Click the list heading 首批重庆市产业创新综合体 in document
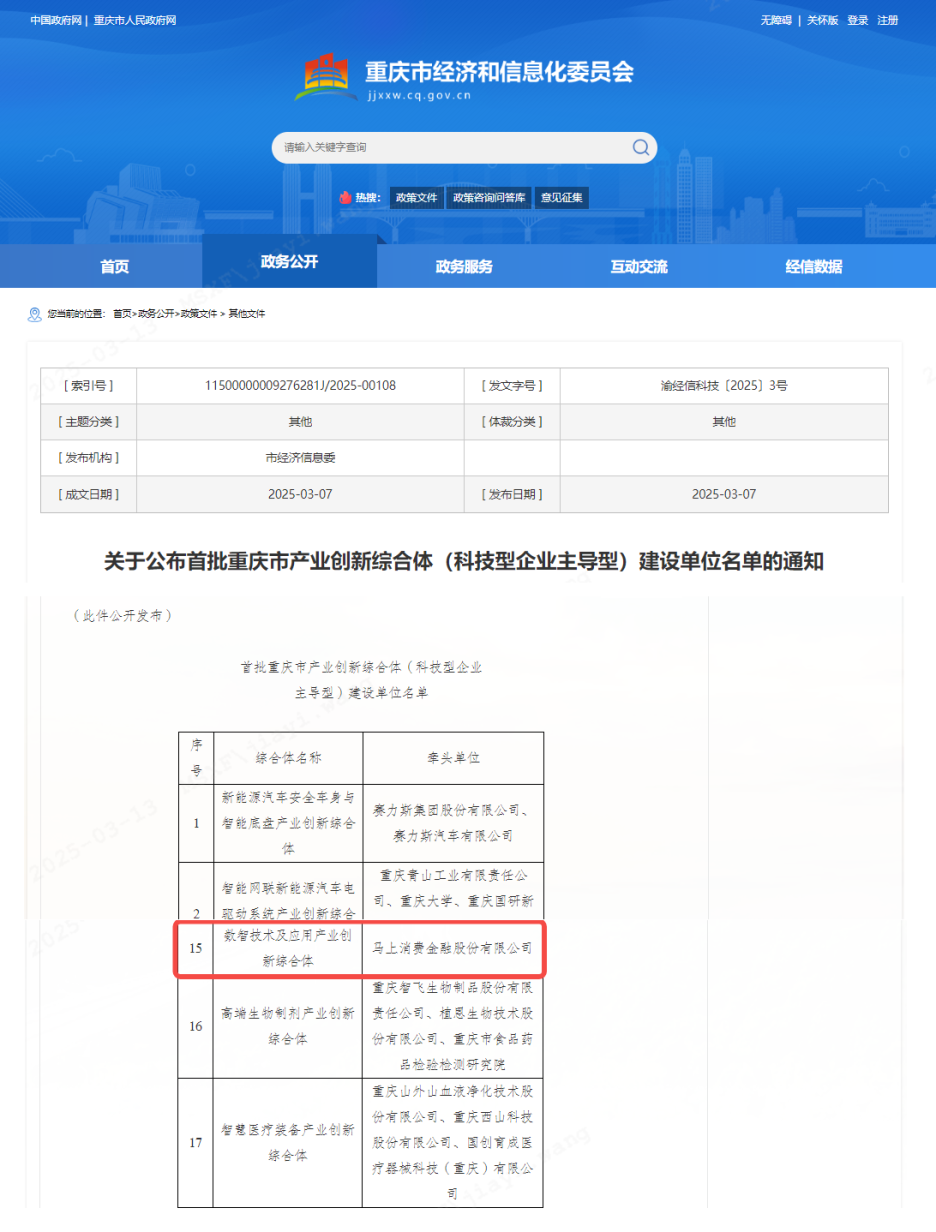 click(x=361, y=679)
